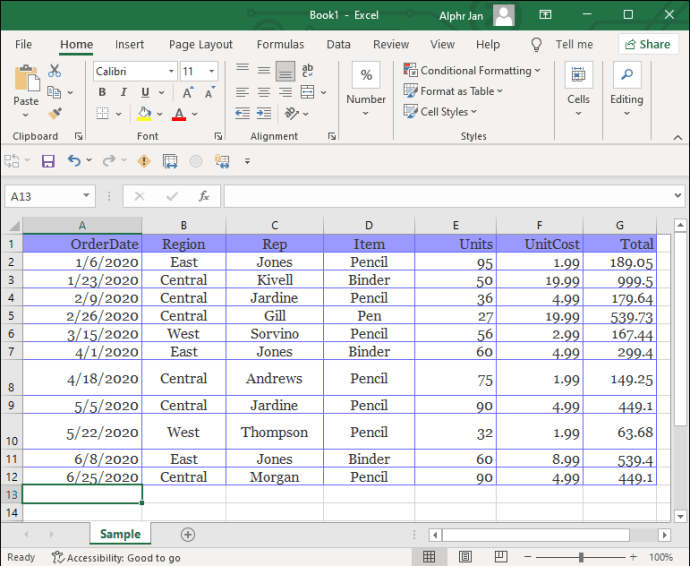
Task: Click the Undo arrow
Action: (x=74, y=161)
